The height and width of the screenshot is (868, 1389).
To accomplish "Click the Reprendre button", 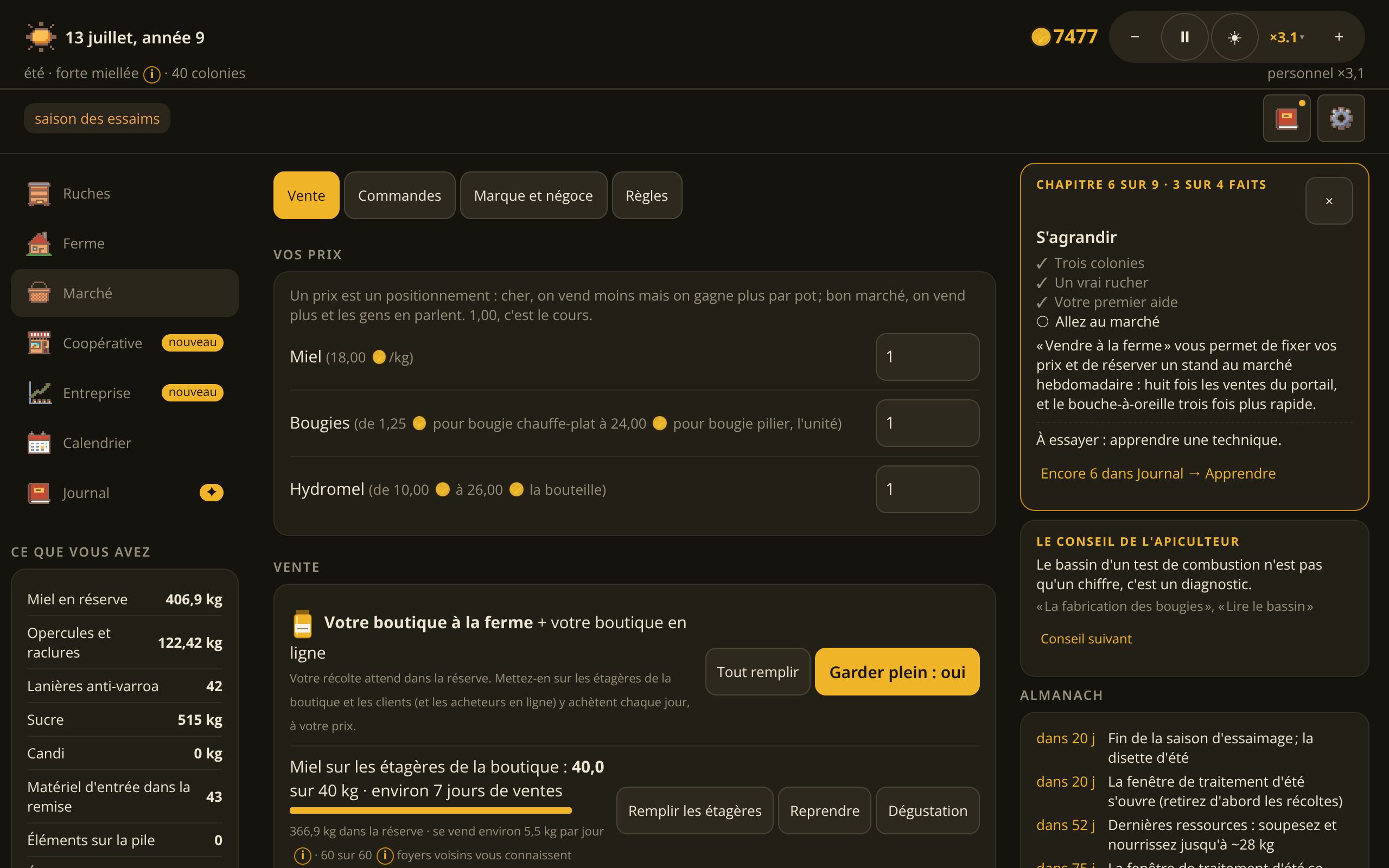I will pyautogui.click(x=824, y=810).
